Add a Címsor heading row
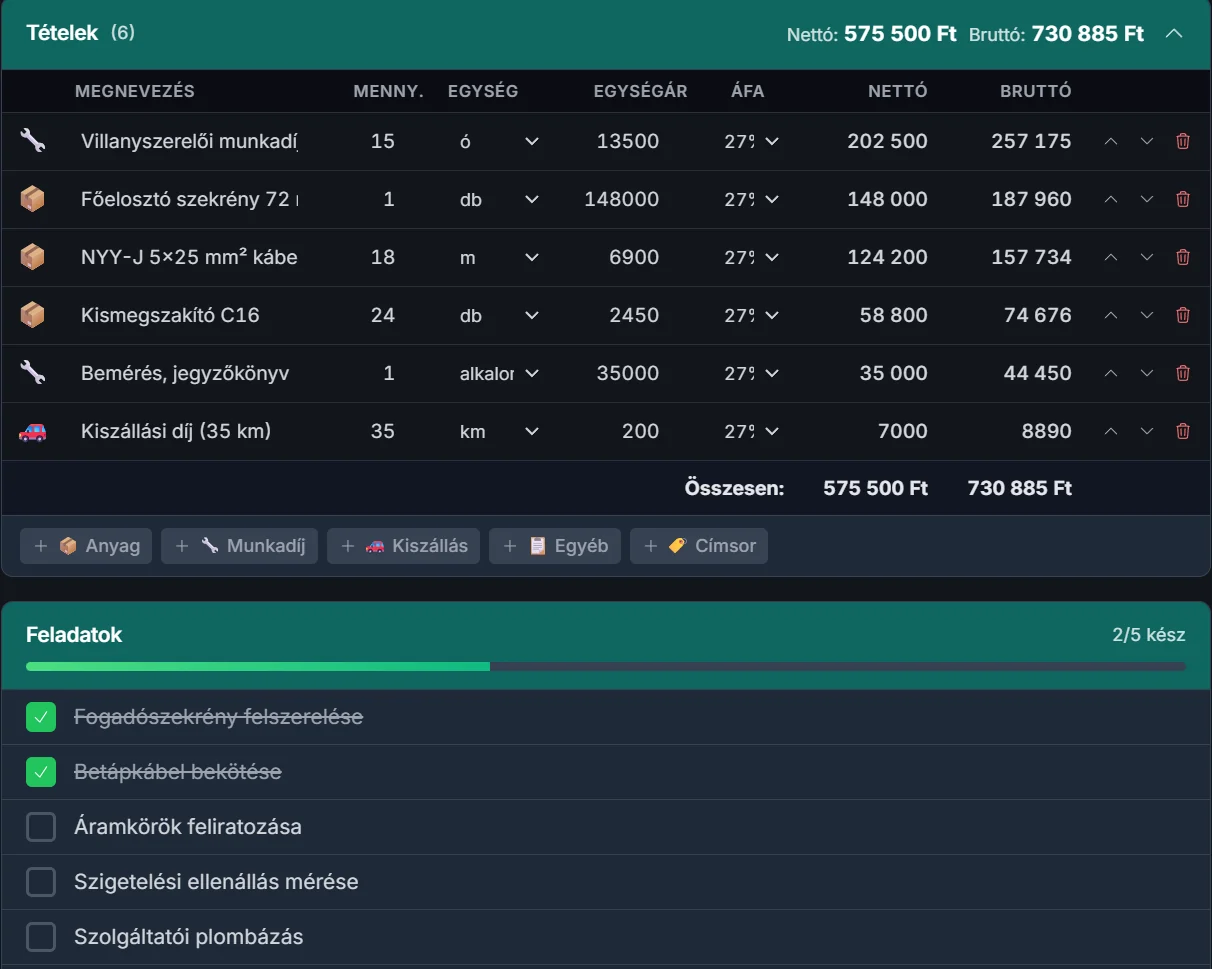Screen dimensions: 1212x969 coord(699,546)
